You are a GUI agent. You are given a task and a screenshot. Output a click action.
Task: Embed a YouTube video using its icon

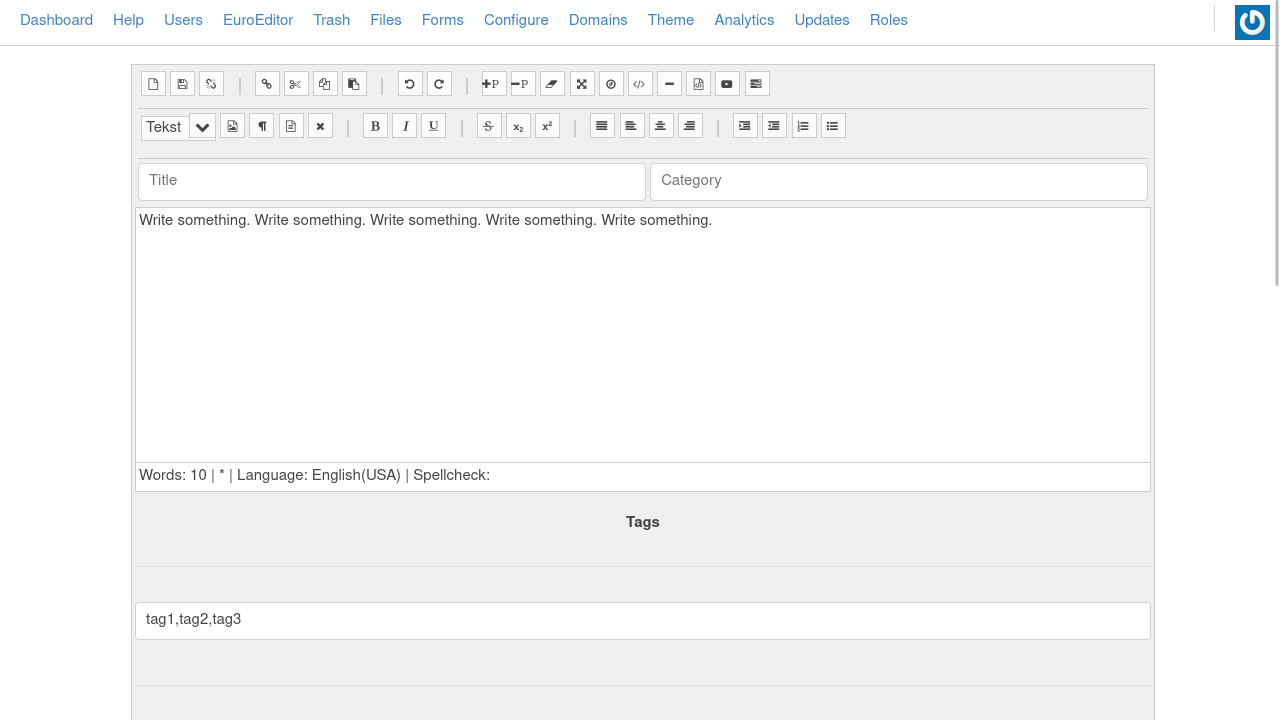click(x=726, y=83)
